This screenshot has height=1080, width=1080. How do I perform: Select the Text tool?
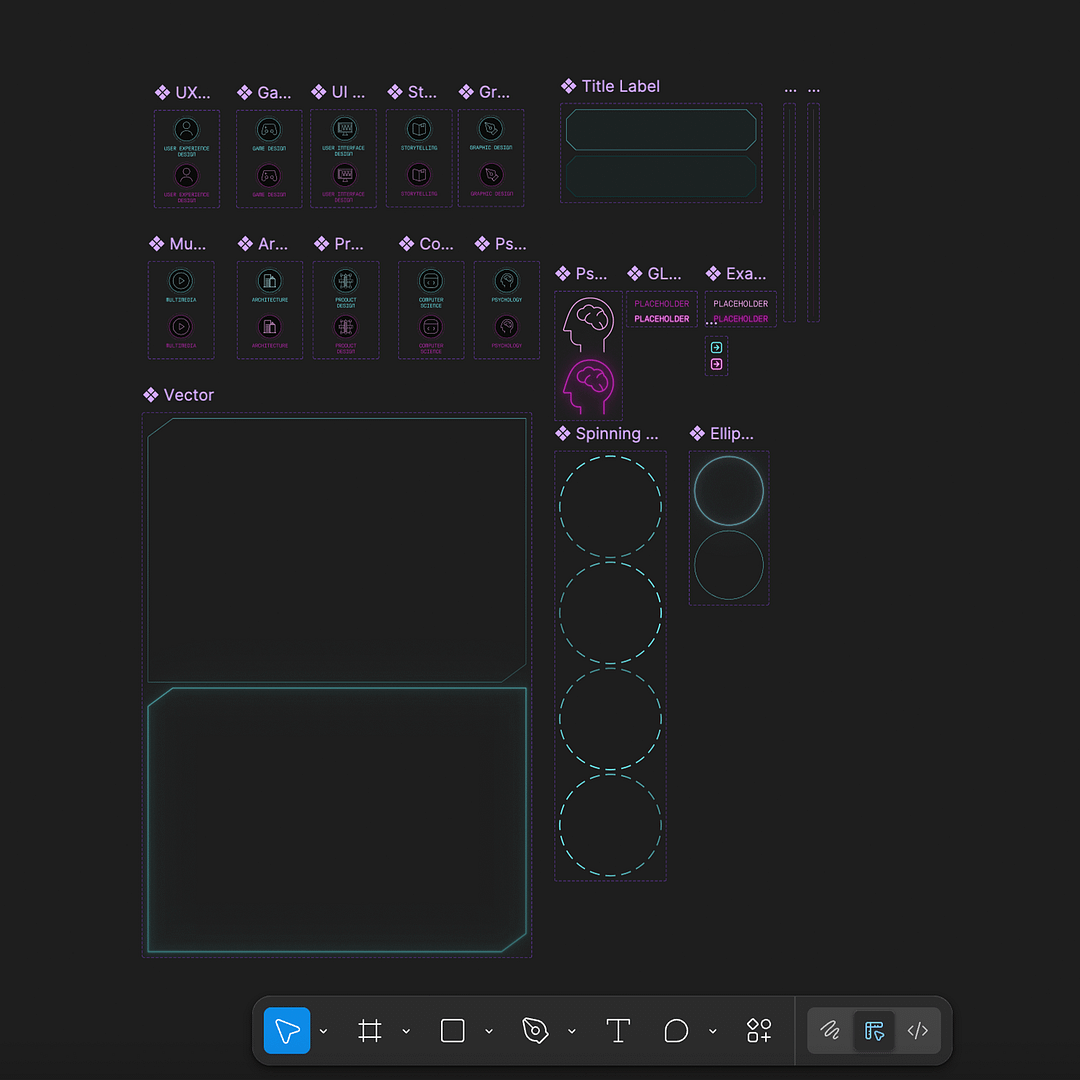pyautogui.click(x=618, y=1030)
